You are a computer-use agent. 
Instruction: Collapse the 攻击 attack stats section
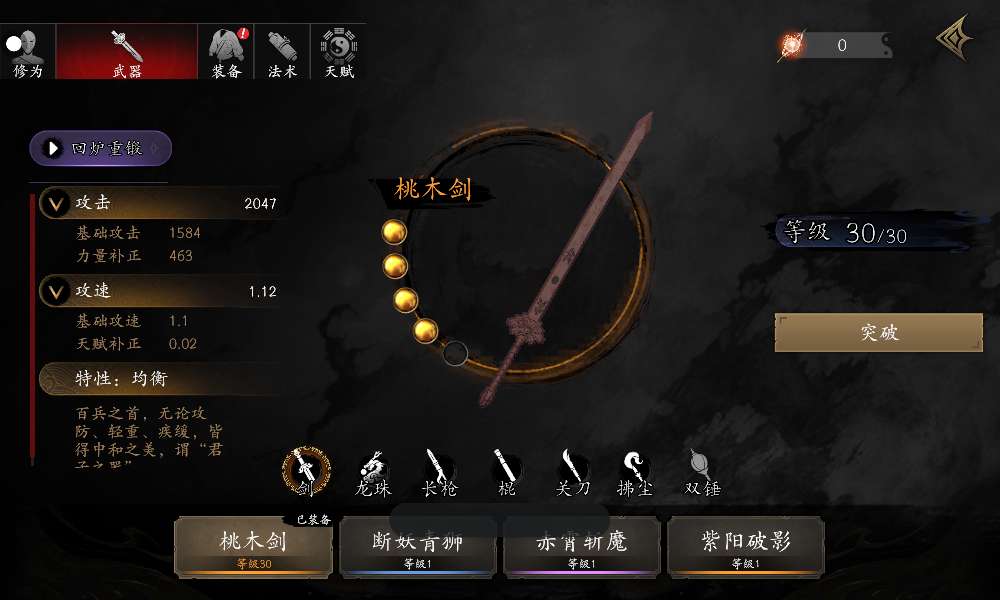point(55,203)
